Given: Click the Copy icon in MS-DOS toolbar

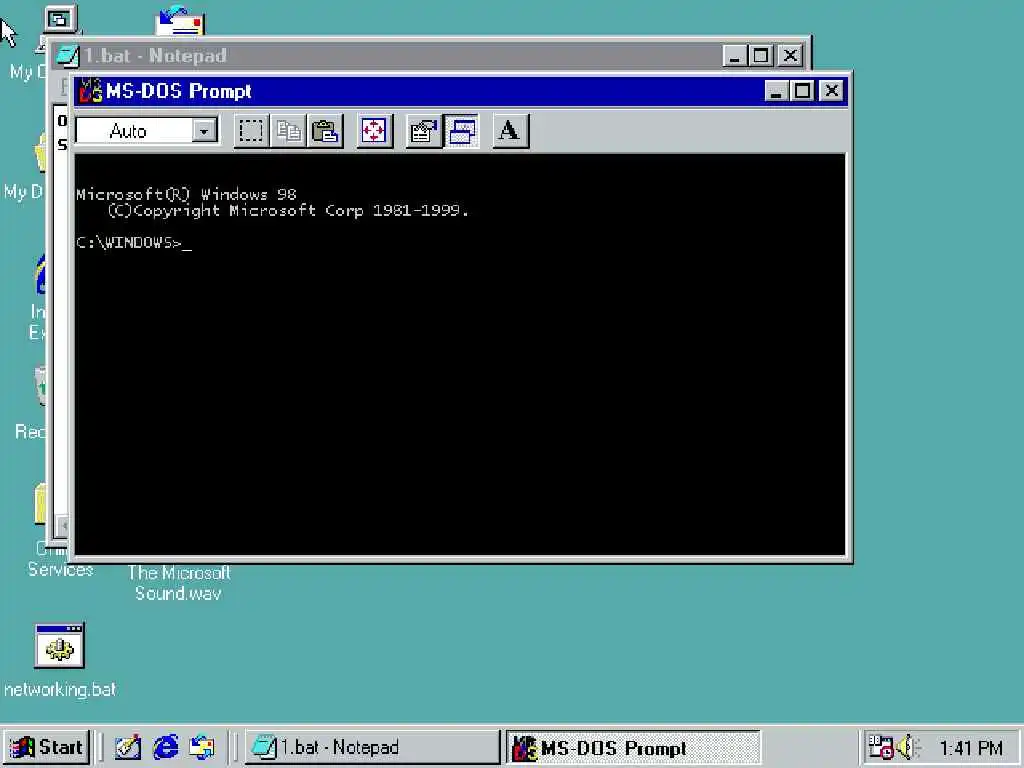Looking at the screenshot, I should (x=288, y=131).
